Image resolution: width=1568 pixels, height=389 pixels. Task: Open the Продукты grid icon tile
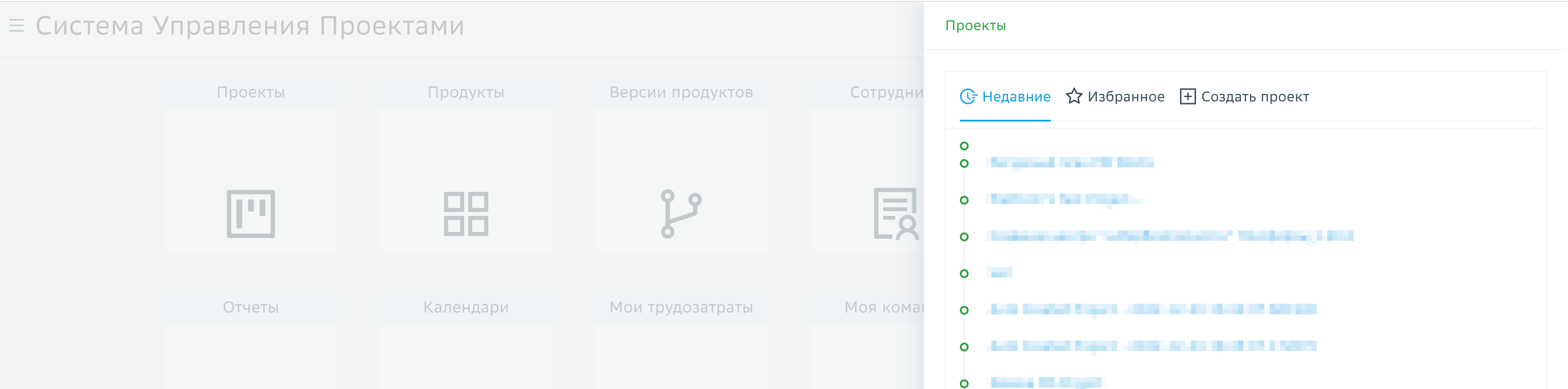pyautogui.click(x=465, y=213)
